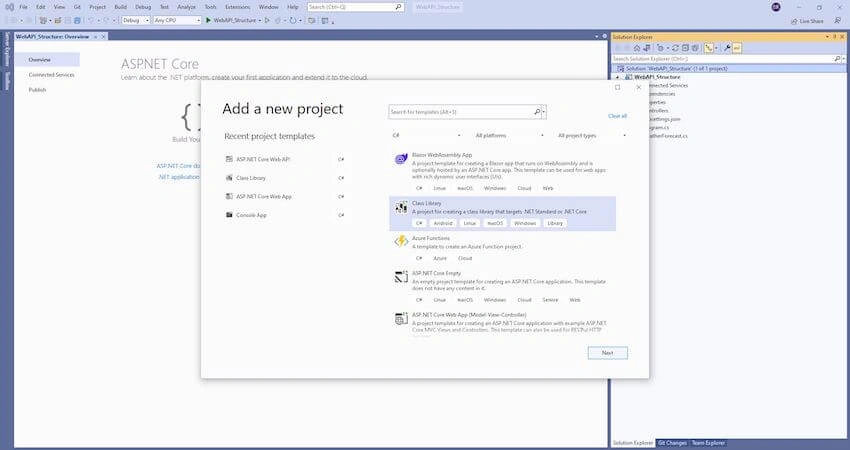
Task: Open the Build menu
Action: tap(120, 7)
